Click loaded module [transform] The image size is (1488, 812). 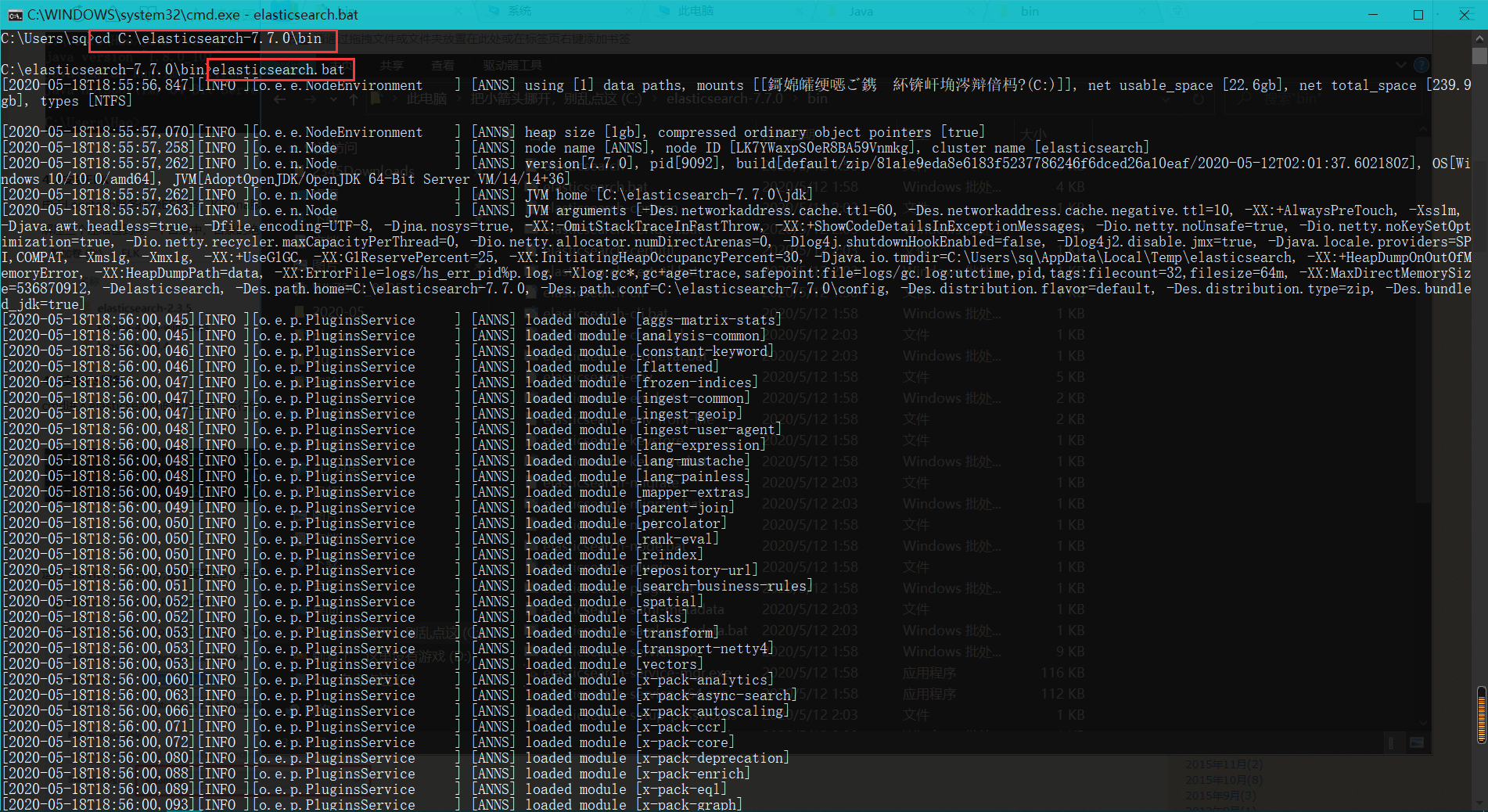[x=622, y=633]
